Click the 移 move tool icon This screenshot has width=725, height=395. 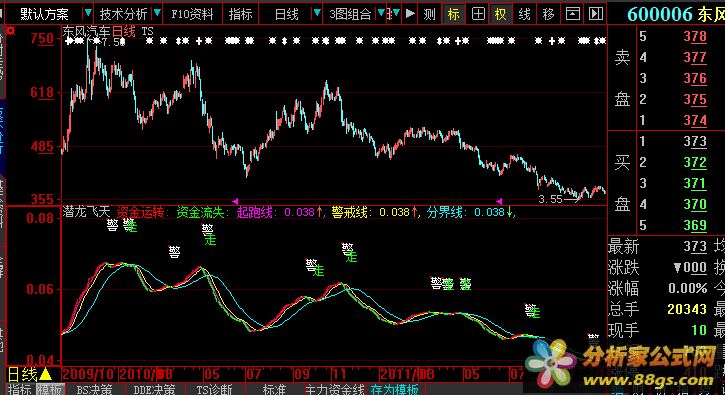[x=548, y=14]
